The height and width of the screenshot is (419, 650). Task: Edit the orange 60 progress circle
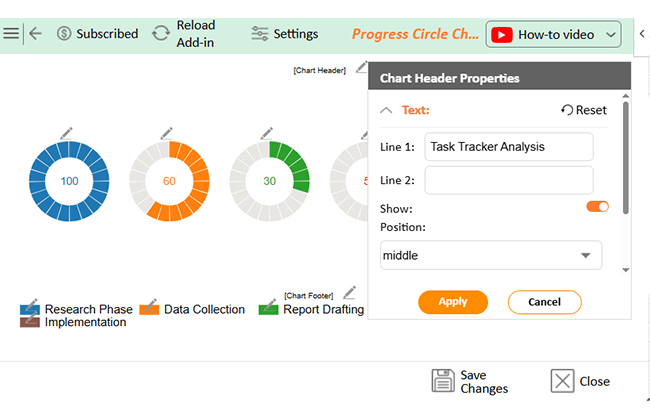[x=166, y=133]
